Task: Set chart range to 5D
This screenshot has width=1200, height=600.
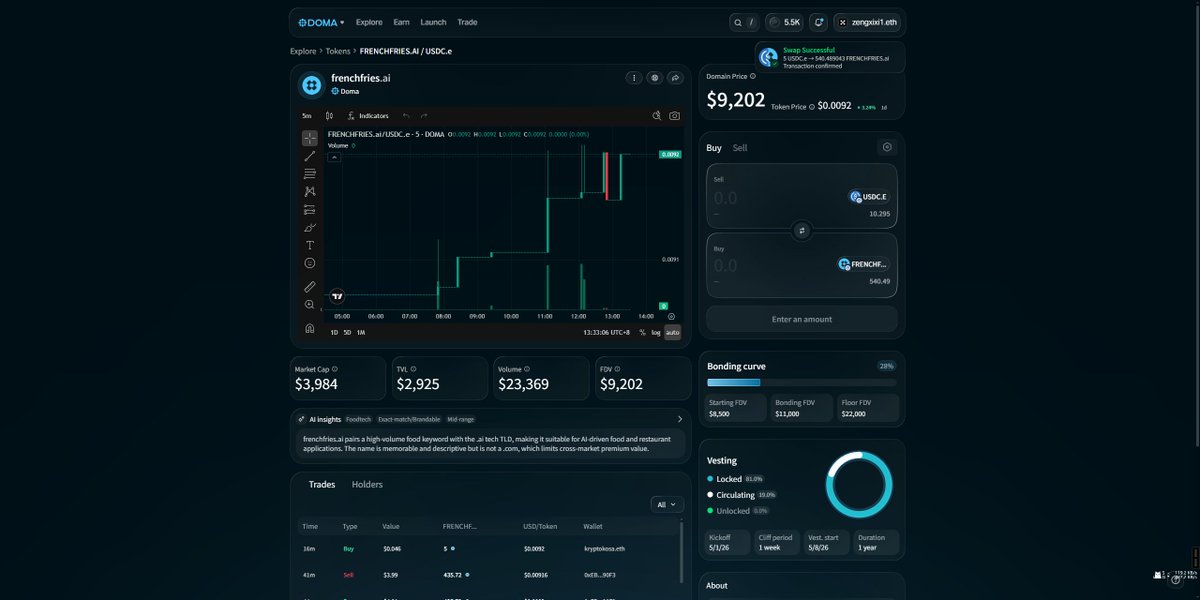Action: coord(347,332)
